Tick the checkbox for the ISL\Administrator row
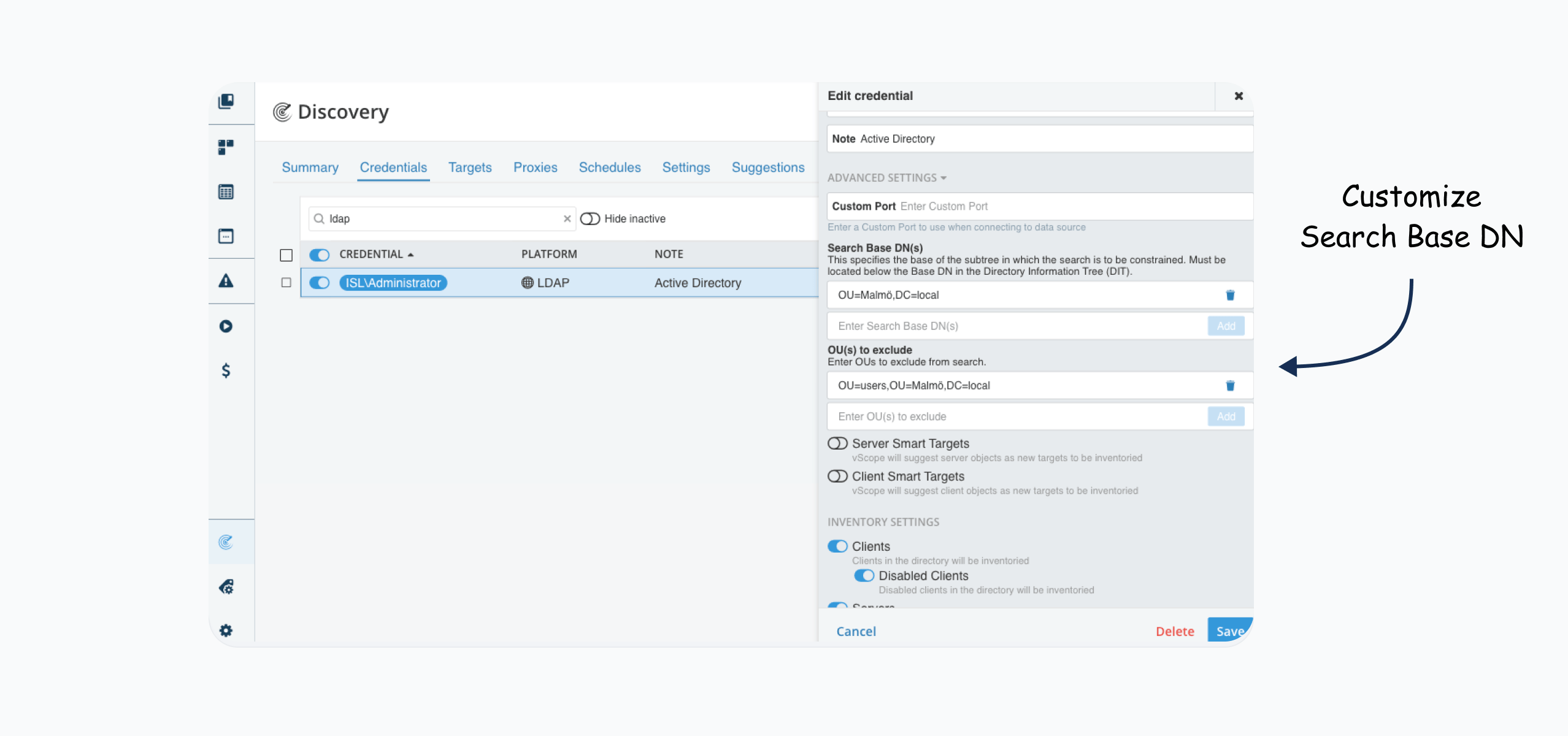 286,283
